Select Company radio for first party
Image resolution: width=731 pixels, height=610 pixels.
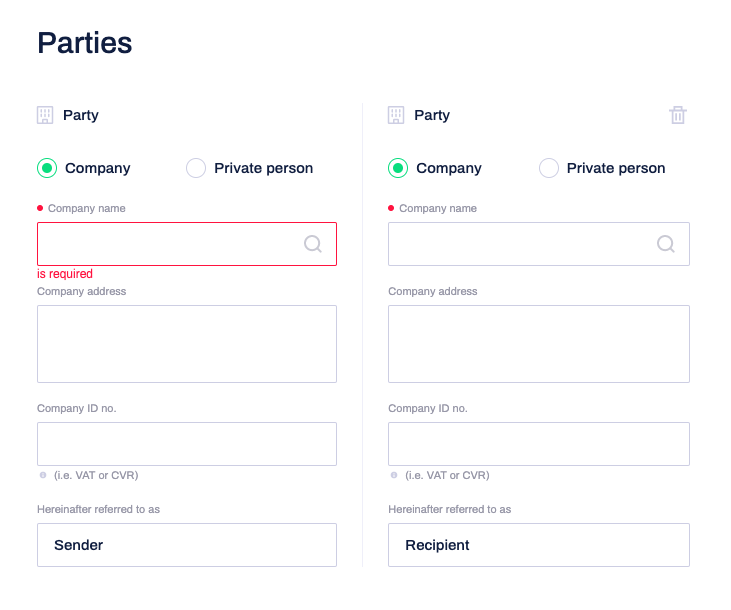47,168
